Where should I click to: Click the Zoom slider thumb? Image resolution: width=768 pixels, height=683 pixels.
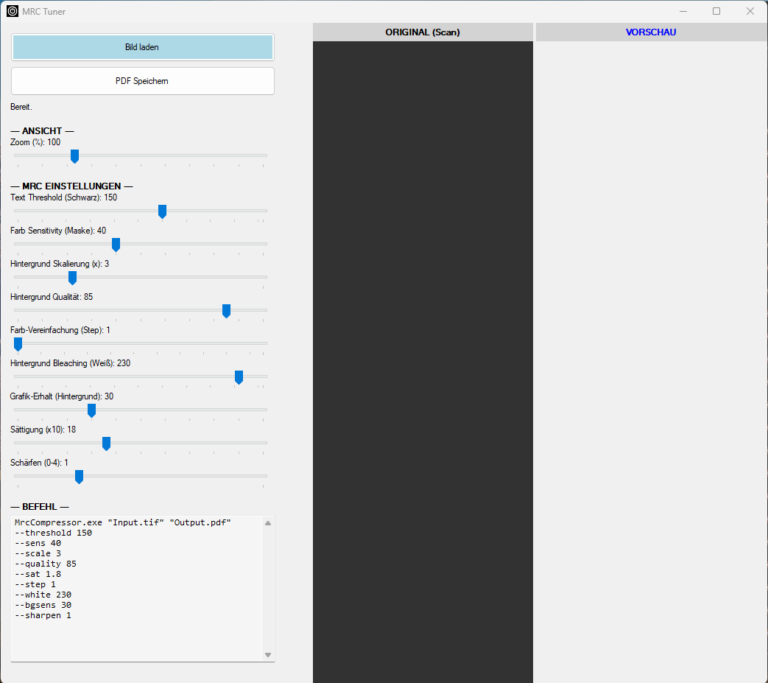pyautogui.click(x=74, y=156)
